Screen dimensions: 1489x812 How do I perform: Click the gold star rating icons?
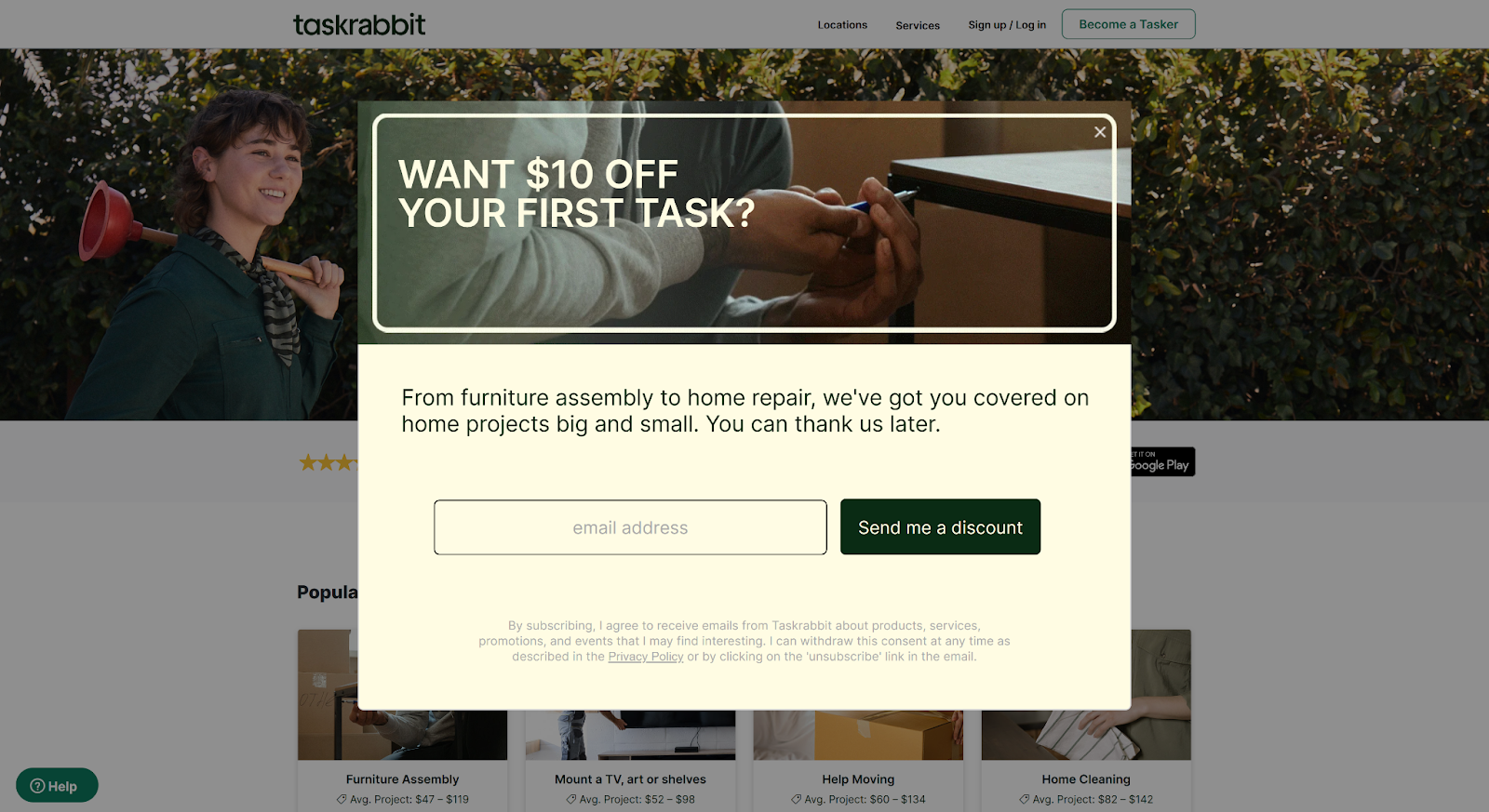[x=328, y=462]
